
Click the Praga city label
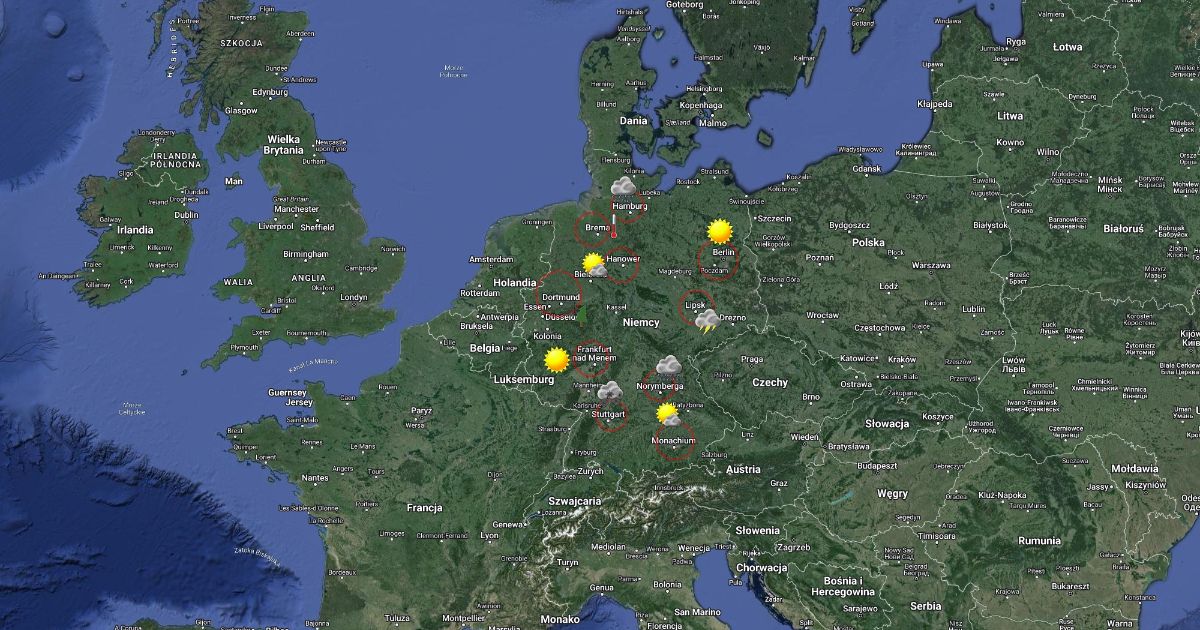[752, 359]
